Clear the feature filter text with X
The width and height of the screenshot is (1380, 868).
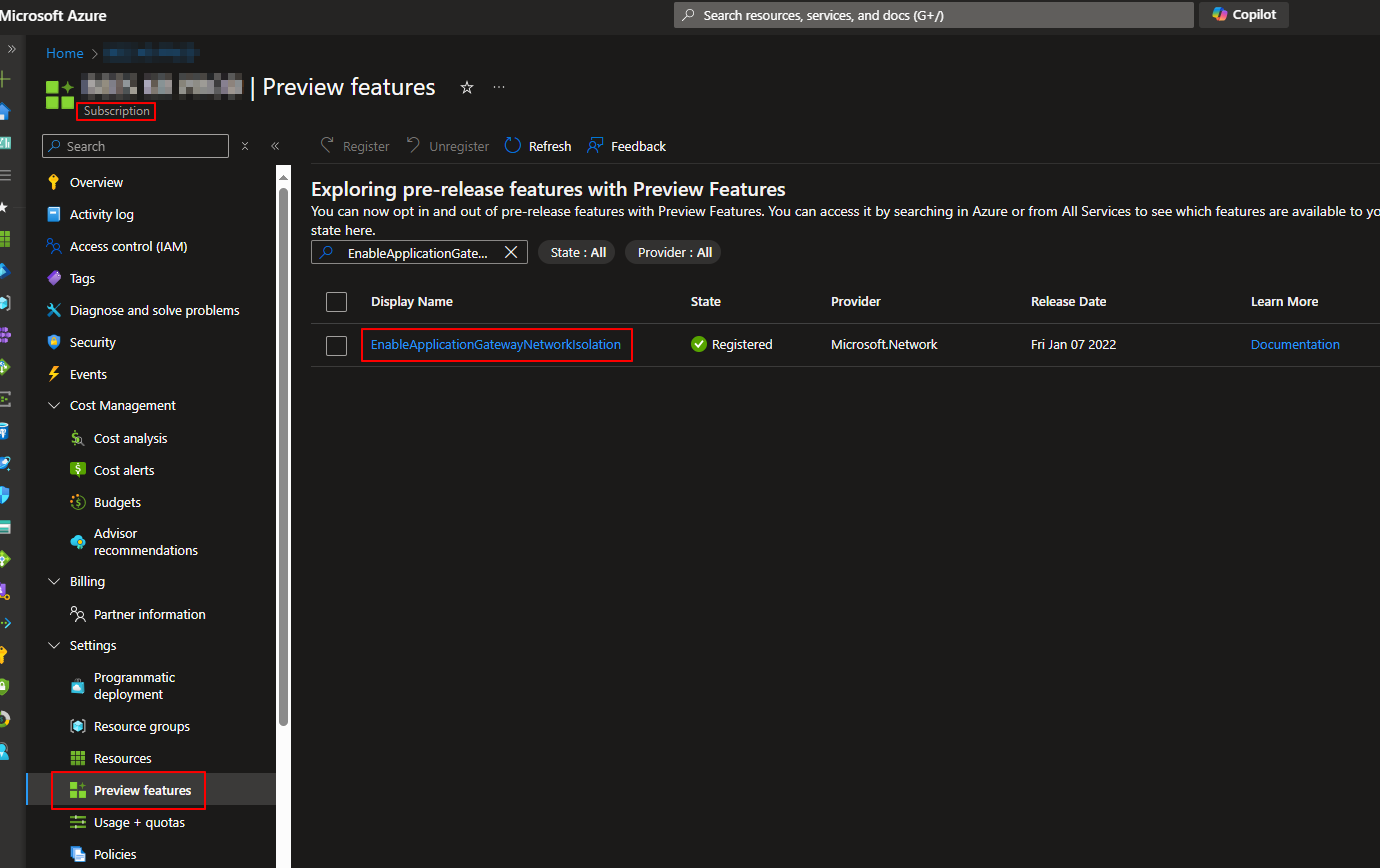pyautogui.click(x=511, y=252)
